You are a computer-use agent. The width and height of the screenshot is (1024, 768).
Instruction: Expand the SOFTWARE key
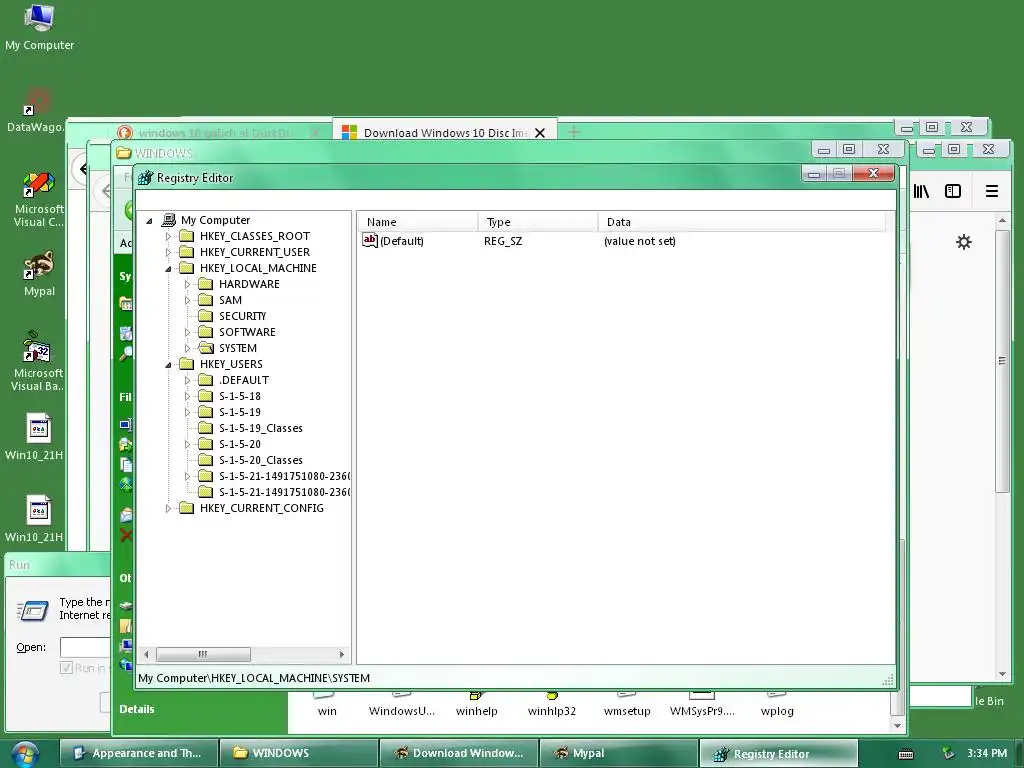(x=187, y=332)
